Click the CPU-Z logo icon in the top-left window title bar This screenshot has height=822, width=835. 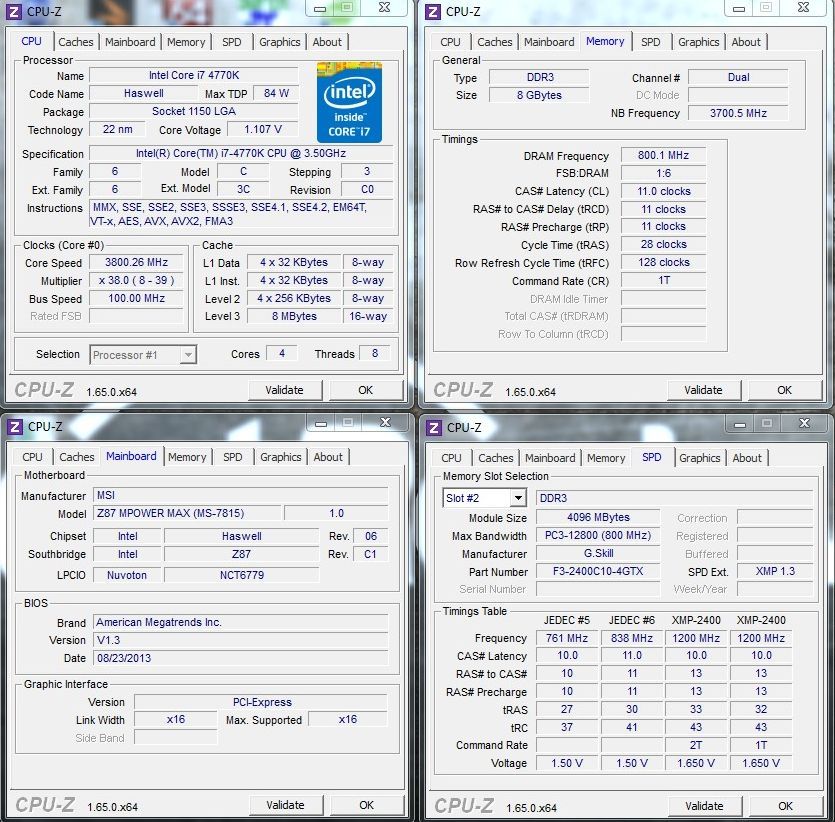(13, 11)
